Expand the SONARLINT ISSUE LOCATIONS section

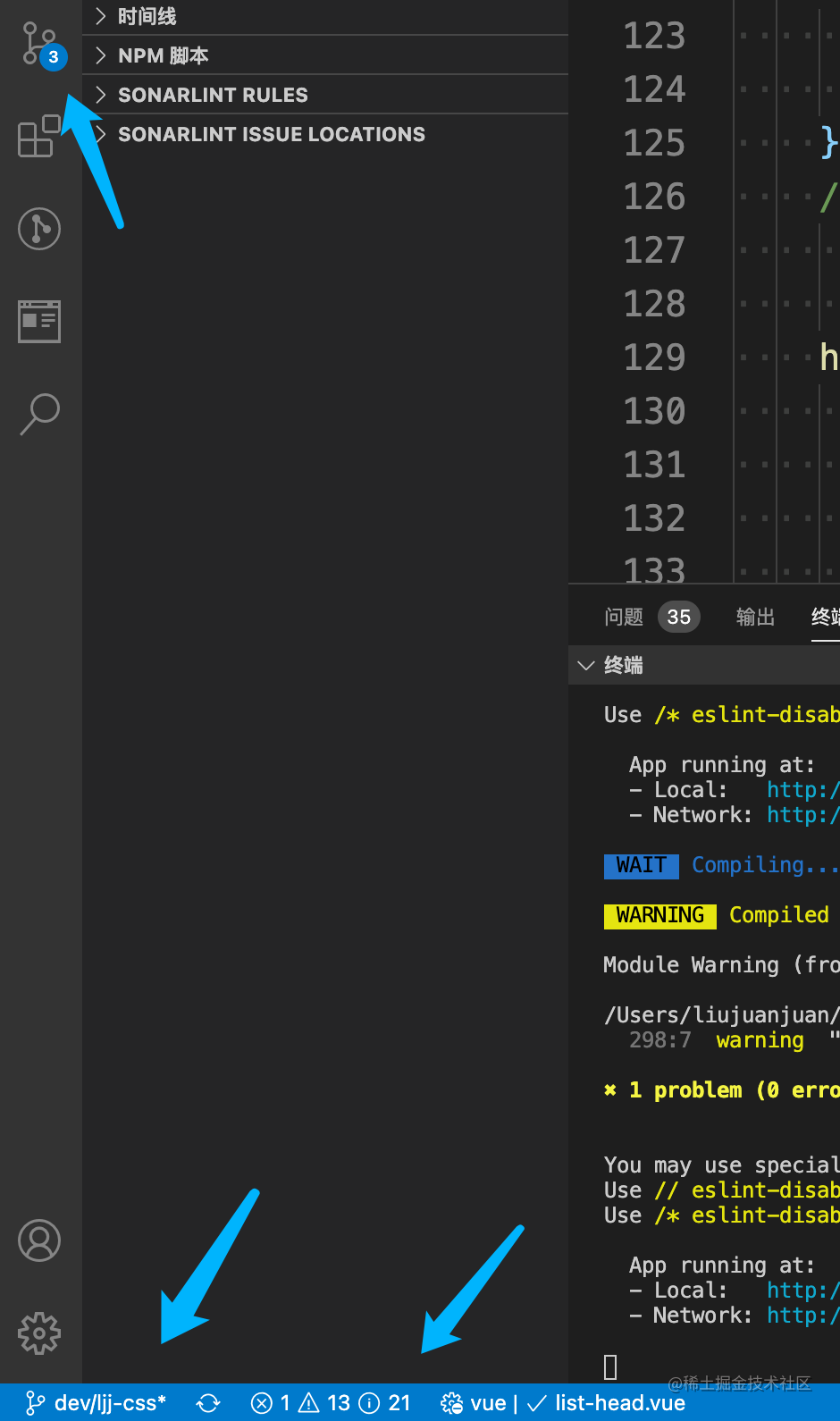click(325, 134)
